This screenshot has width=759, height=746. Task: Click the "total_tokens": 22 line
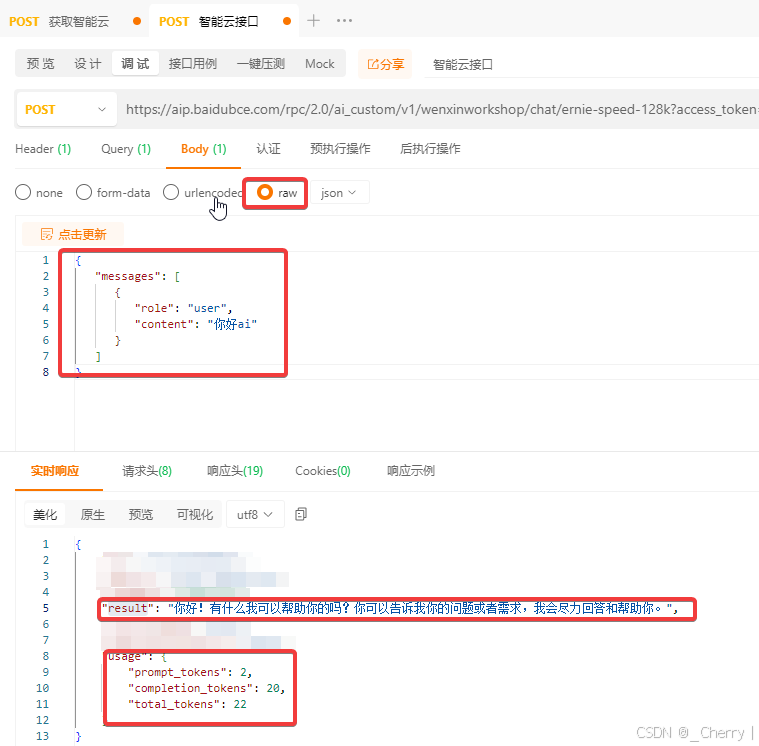[187, 704]
